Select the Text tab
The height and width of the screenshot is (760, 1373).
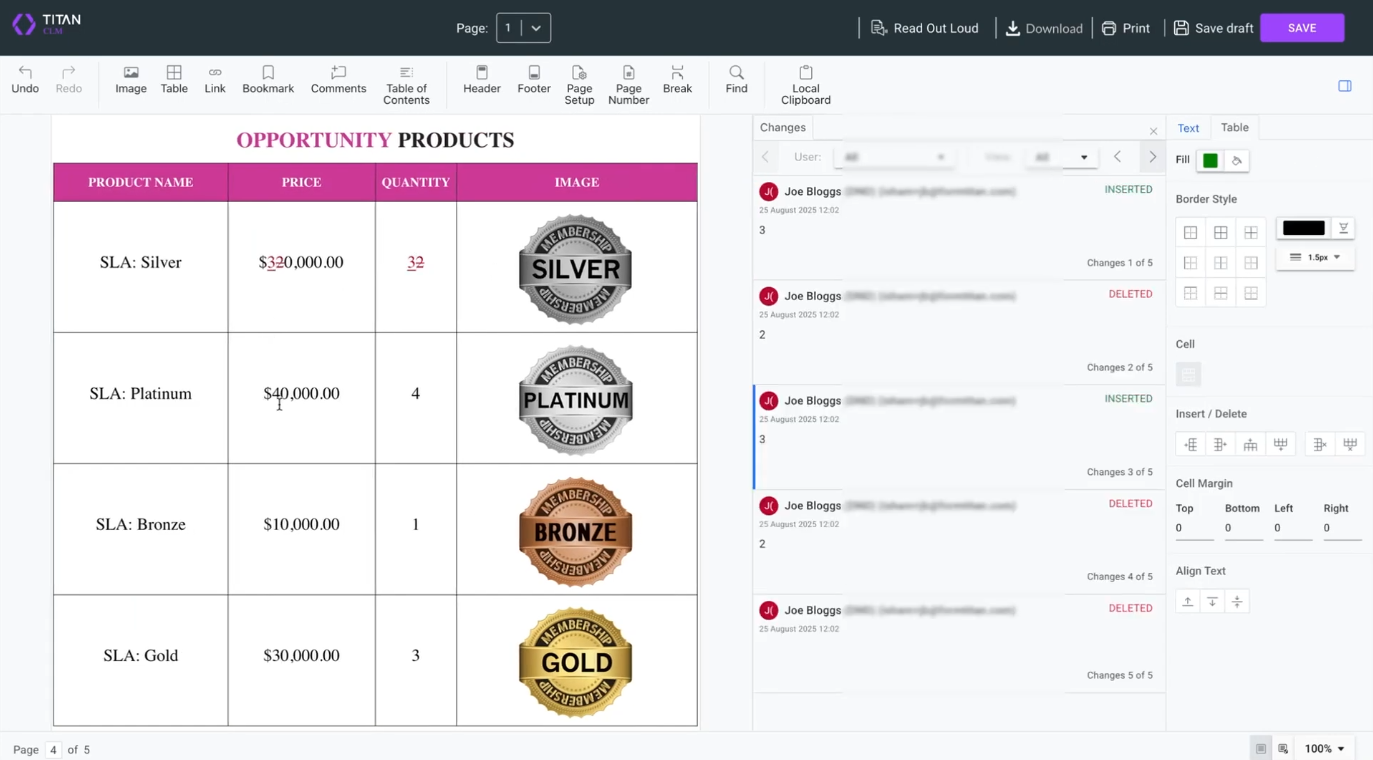[1188, 128]
